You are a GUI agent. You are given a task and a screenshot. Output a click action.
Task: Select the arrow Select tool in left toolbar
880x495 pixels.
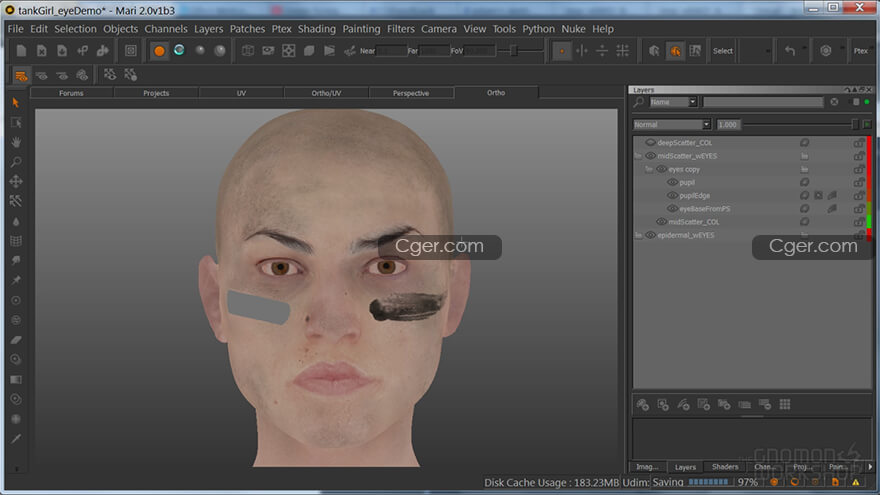[x=16, y=103]
